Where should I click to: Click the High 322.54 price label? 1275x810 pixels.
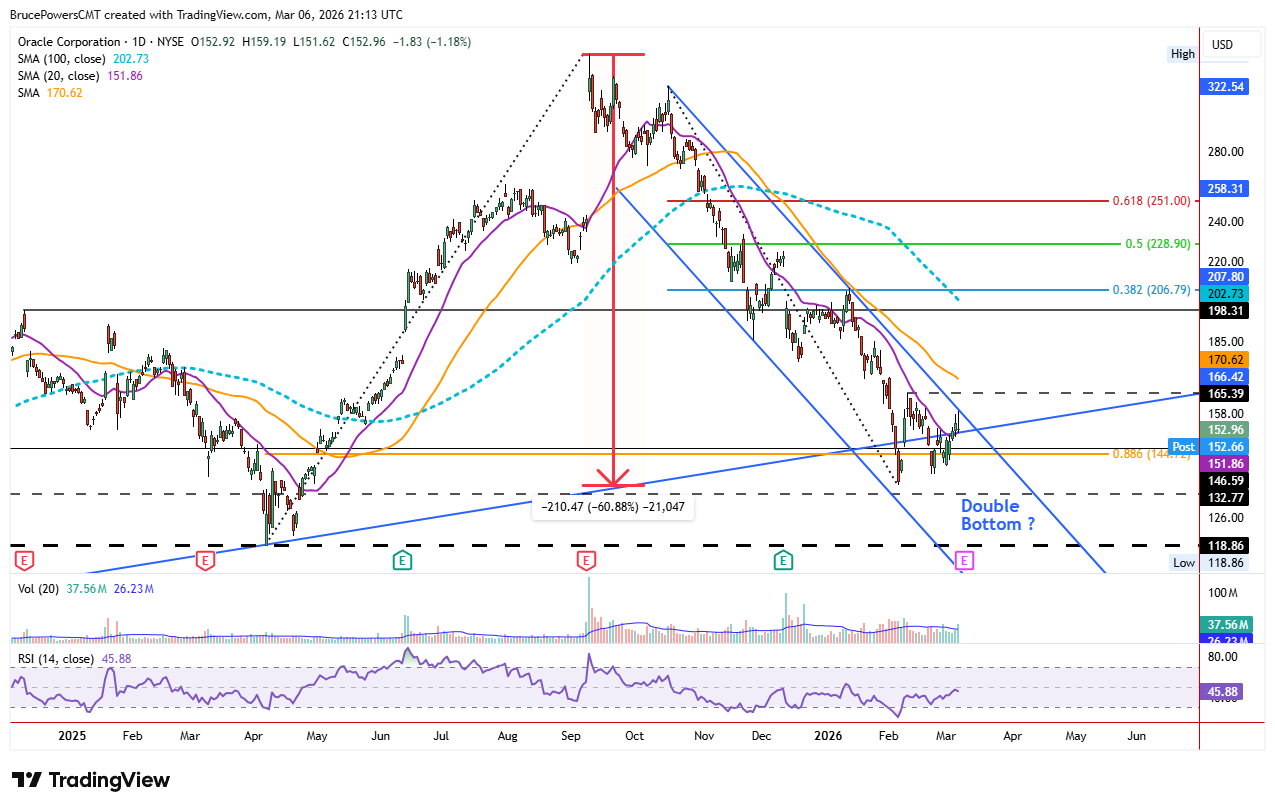coord(1225,87)
